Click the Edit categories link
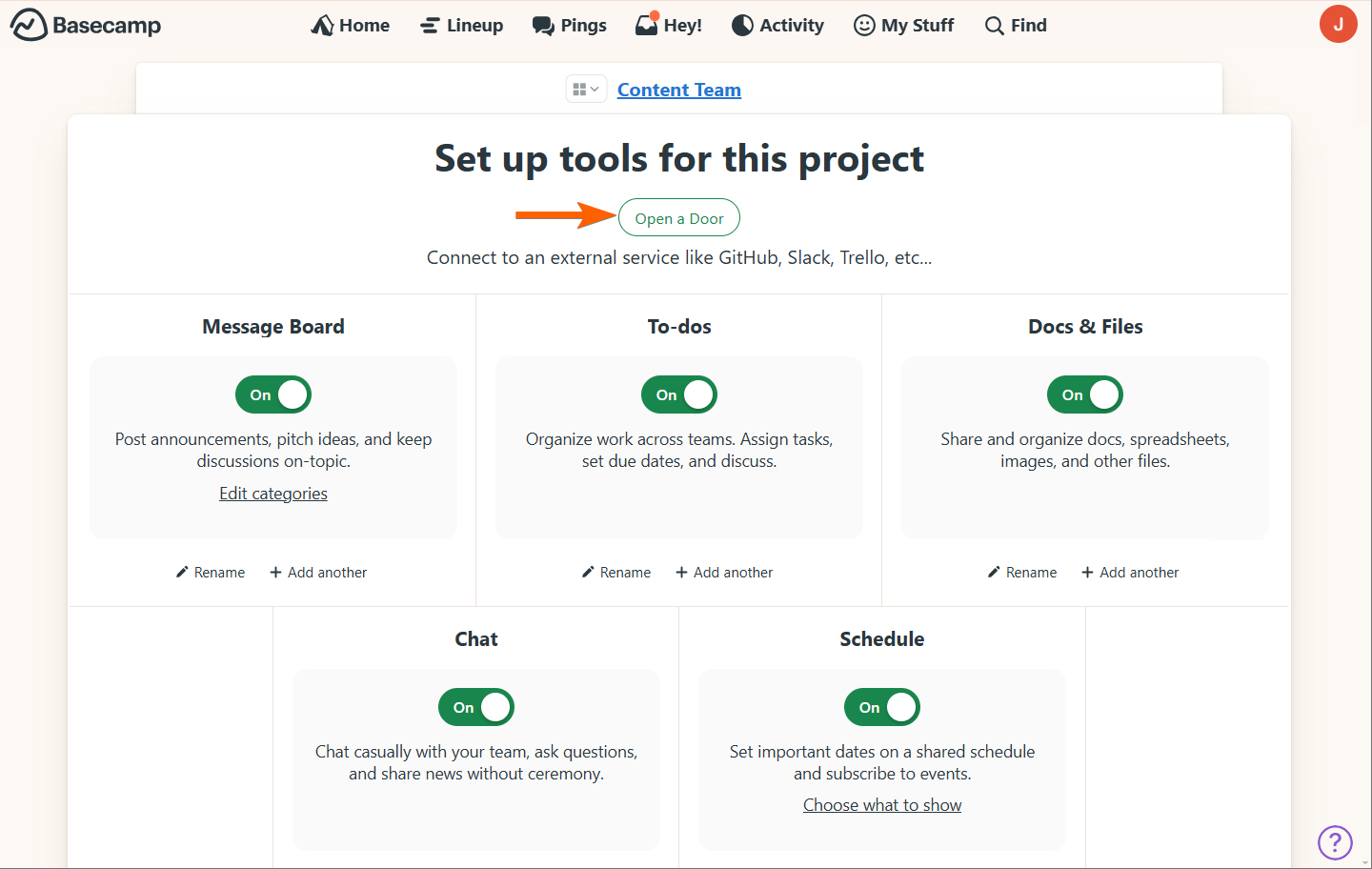Screen dimensions: 1372x869 point(273,494)
